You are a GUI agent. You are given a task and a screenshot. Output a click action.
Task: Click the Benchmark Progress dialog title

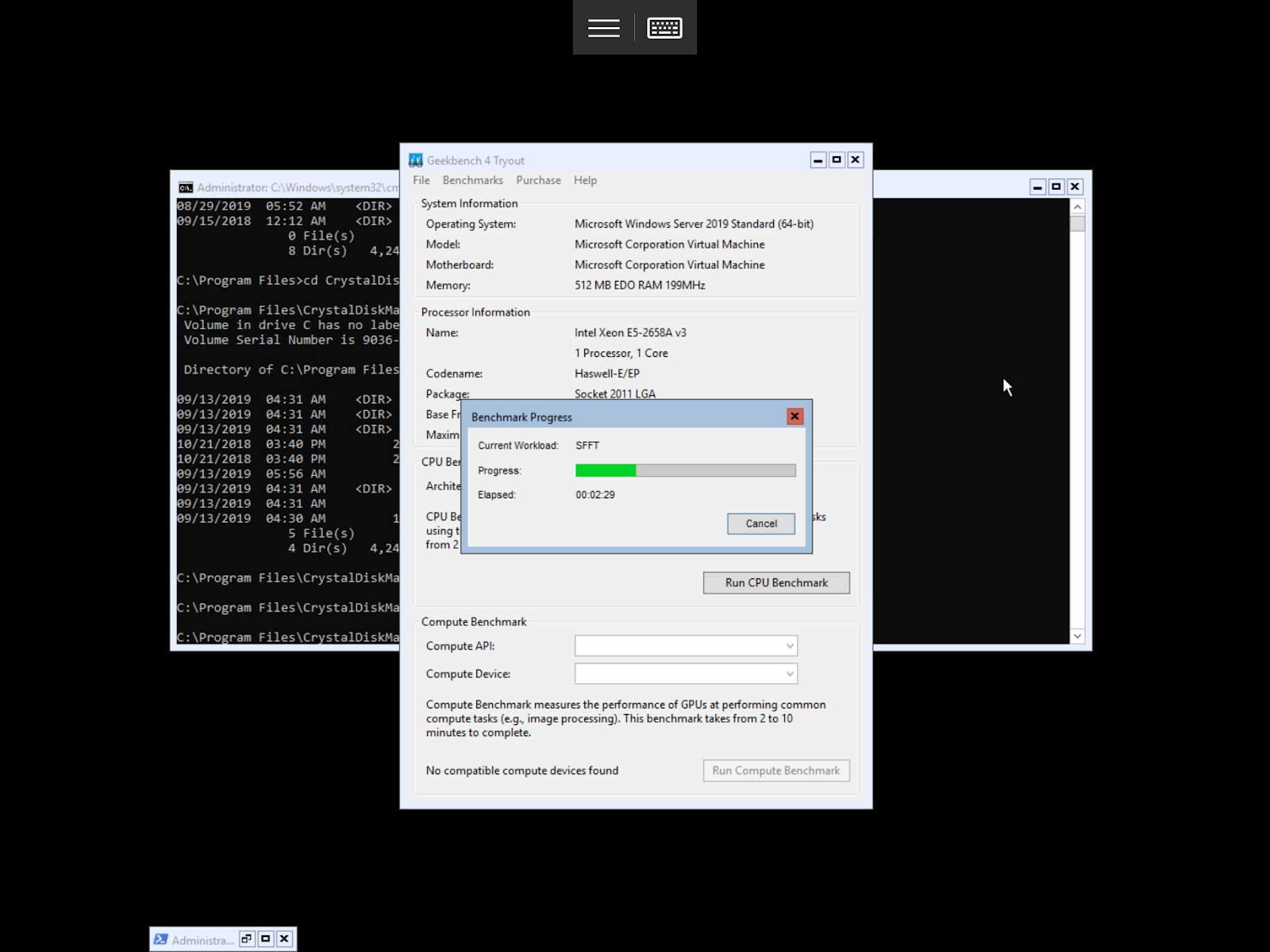521,417
